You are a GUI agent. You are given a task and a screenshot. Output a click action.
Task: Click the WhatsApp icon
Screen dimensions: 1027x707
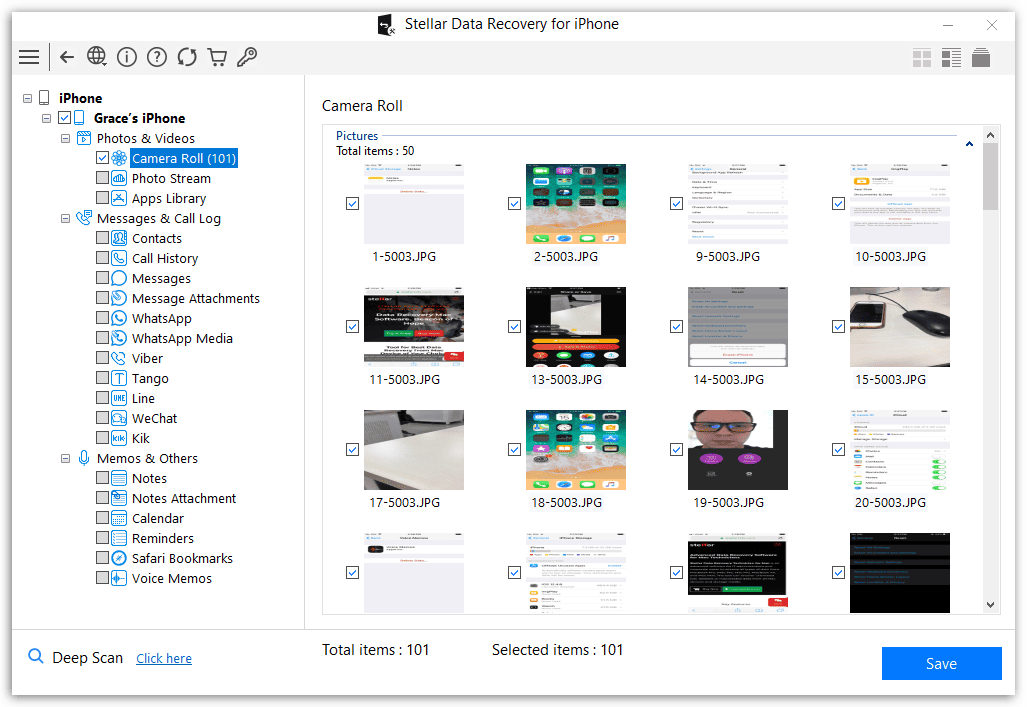(119, 318)
